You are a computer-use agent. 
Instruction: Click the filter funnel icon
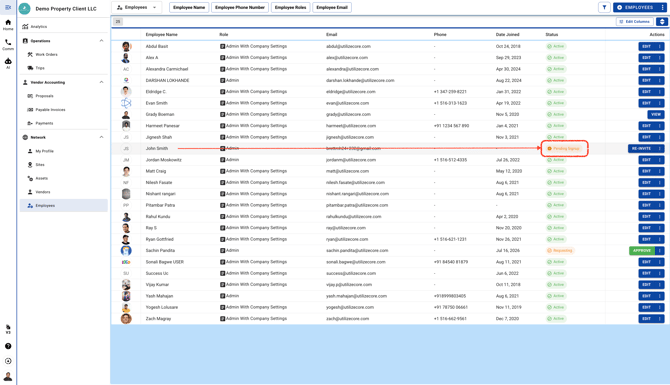pos(604,7)
